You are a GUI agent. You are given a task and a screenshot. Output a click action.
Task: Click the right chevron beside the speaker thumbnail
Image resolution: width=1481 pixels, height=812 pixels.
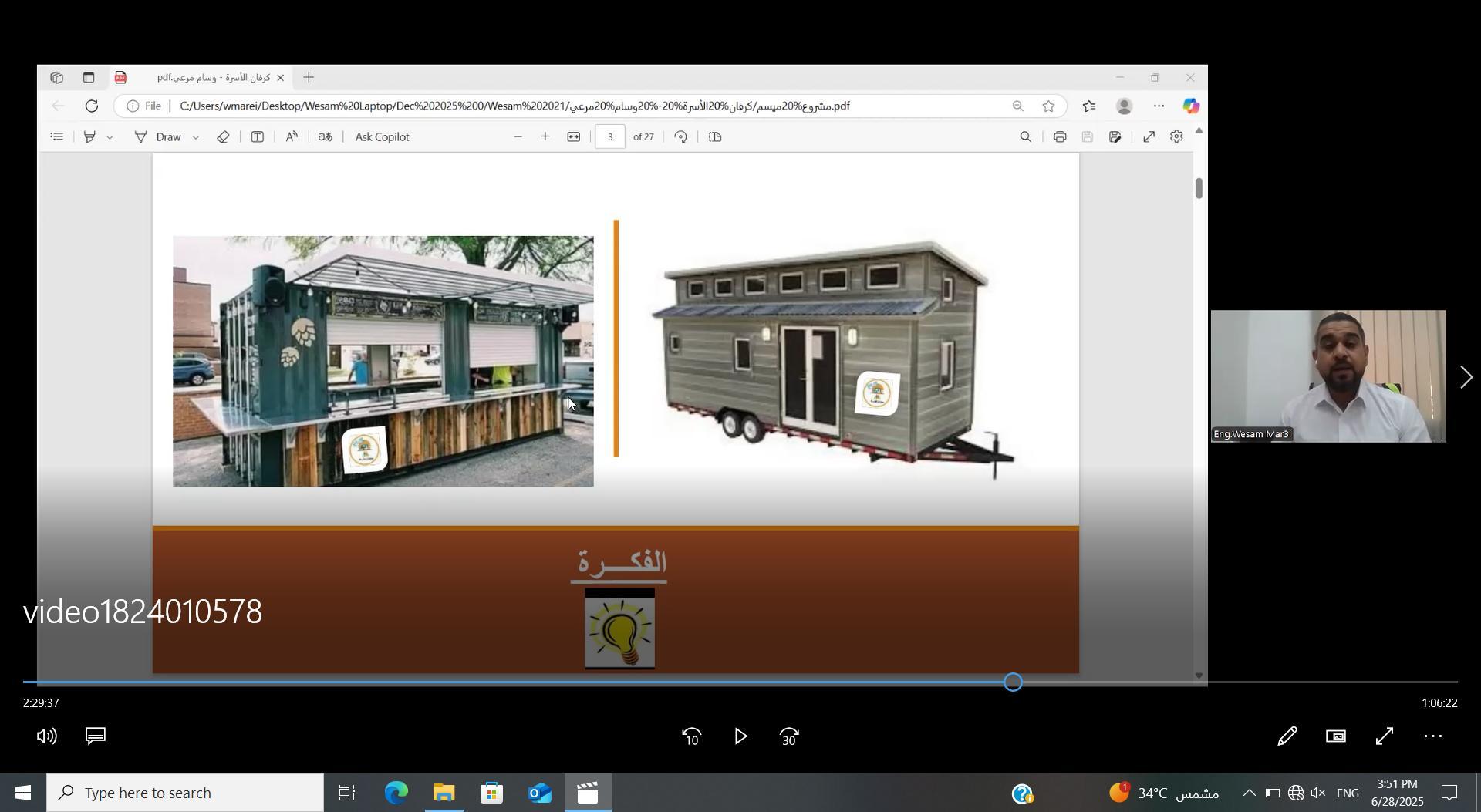(x=1466, y=377)
